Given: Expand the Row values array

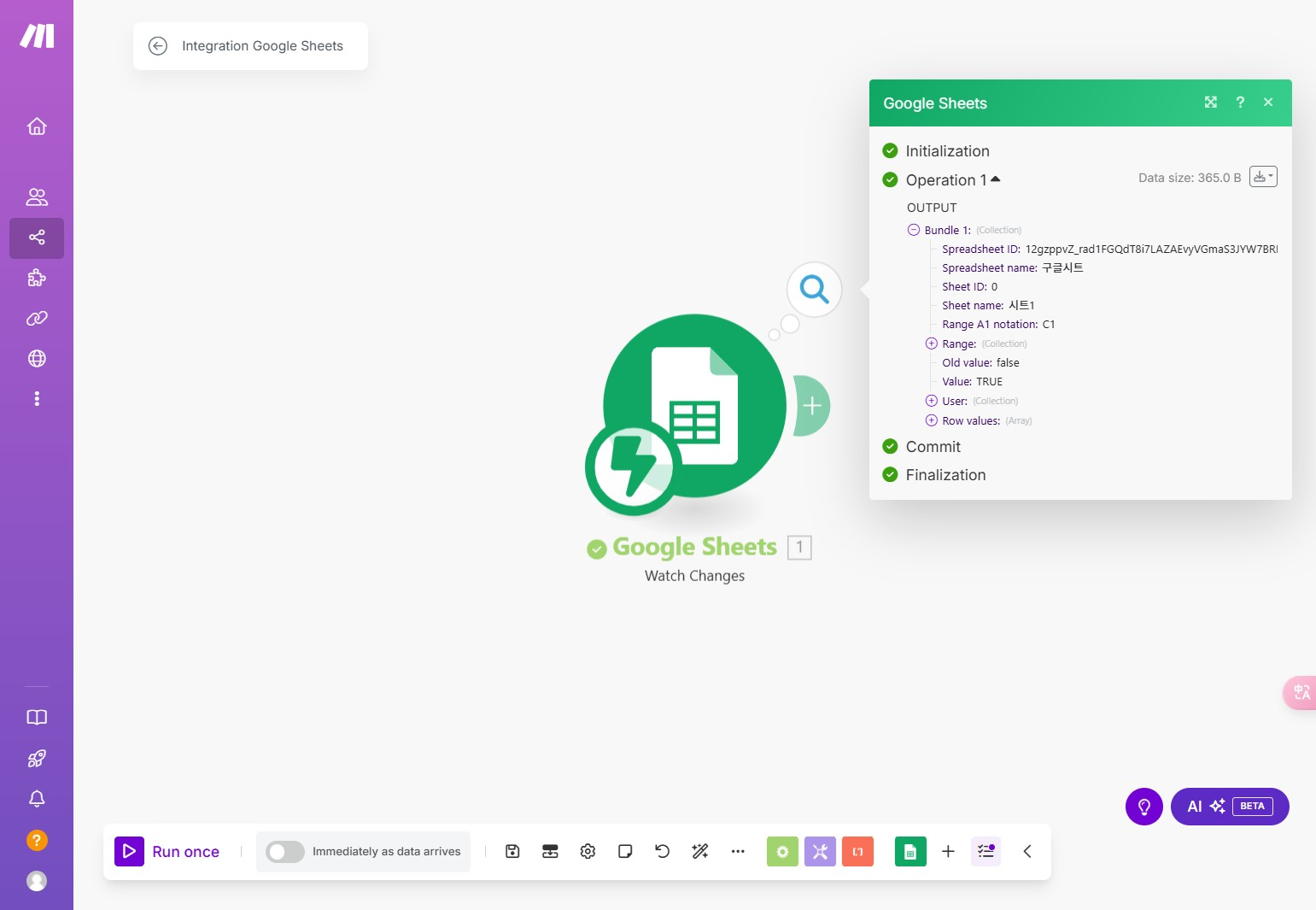Looking at the screenshot, I should (932, 420).
